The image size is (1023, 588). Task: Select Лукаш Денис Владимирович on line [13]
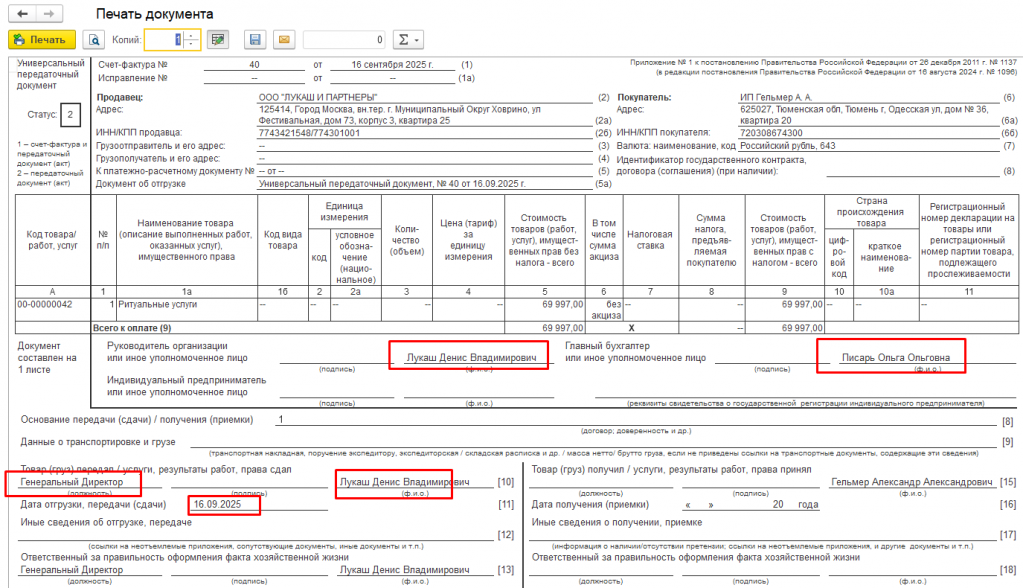pos(405,570)
